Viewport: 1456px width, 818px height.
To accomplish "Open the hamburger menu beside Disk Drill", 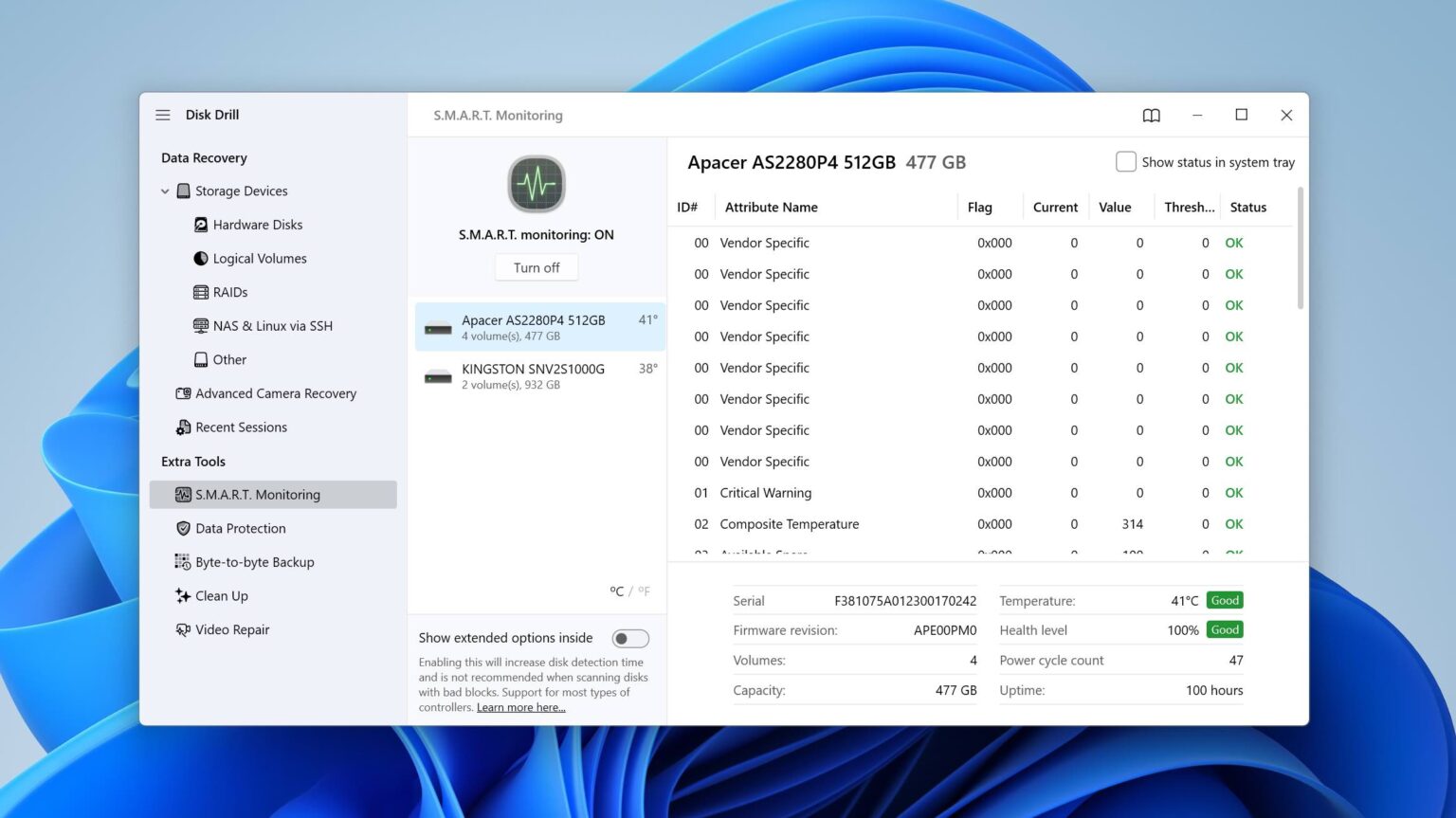I will pyautogui.click(x=163, y=115).
